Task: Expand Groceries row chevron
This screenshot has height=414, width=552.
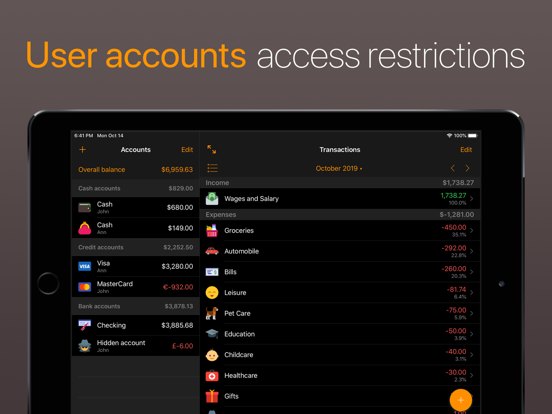Action: (472, 231)
